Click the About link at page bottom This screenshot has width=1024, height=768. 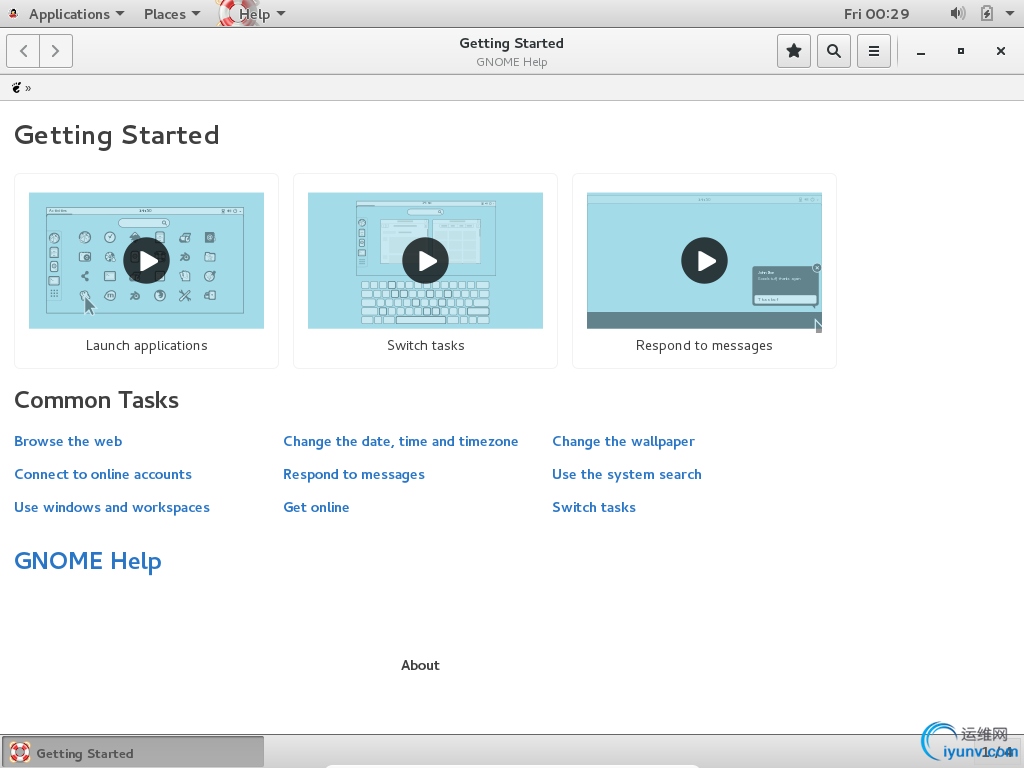coord(420,665)
